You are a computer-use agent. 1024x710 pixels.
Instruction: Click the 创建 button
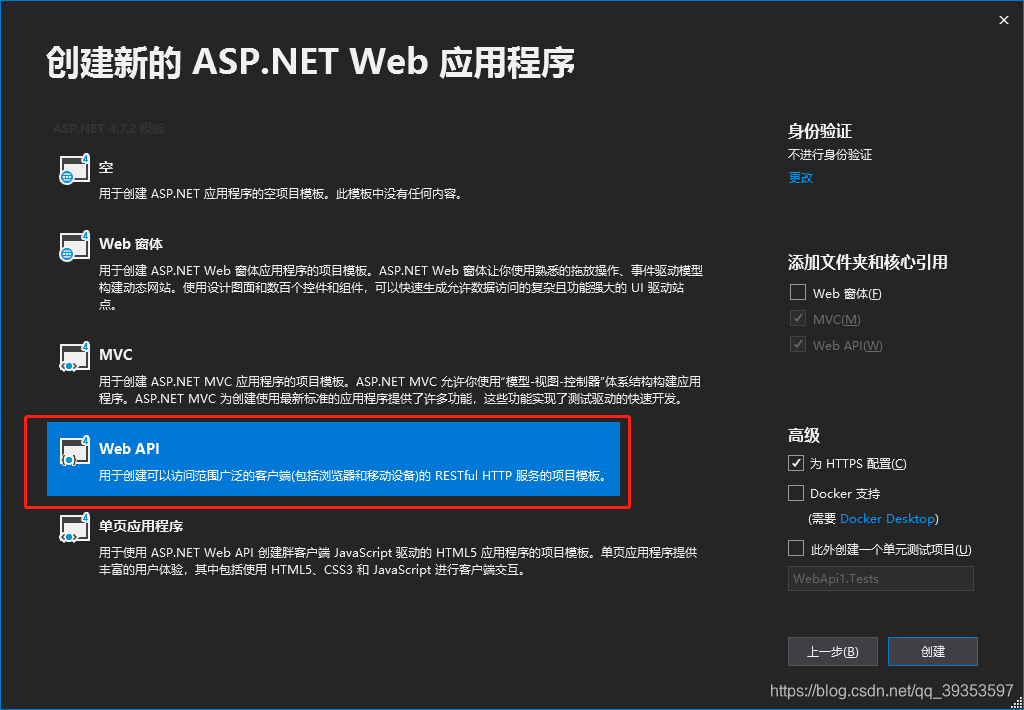(x=933, y=651)
